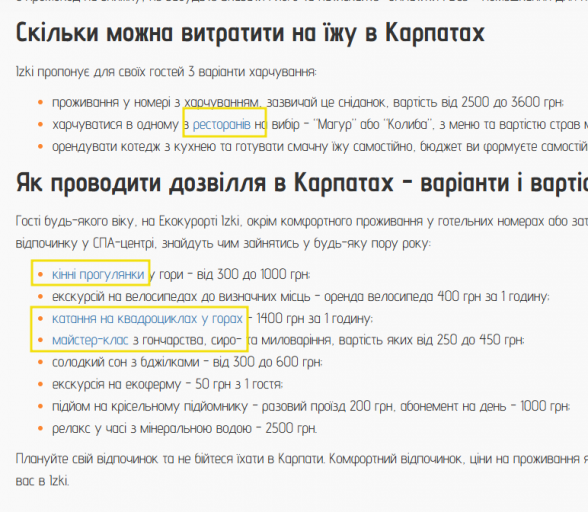Click text "від 300 до 1000 грн"
The image size is (588, 512).
pyautogui.click(x=254, y=275)
